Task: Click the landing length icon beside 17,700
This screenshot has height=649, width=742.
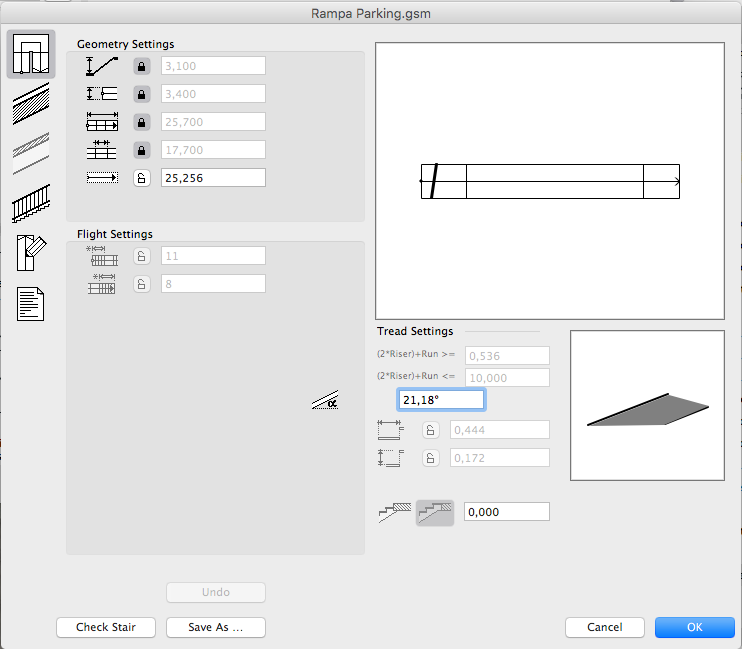Action: point(102,150)
